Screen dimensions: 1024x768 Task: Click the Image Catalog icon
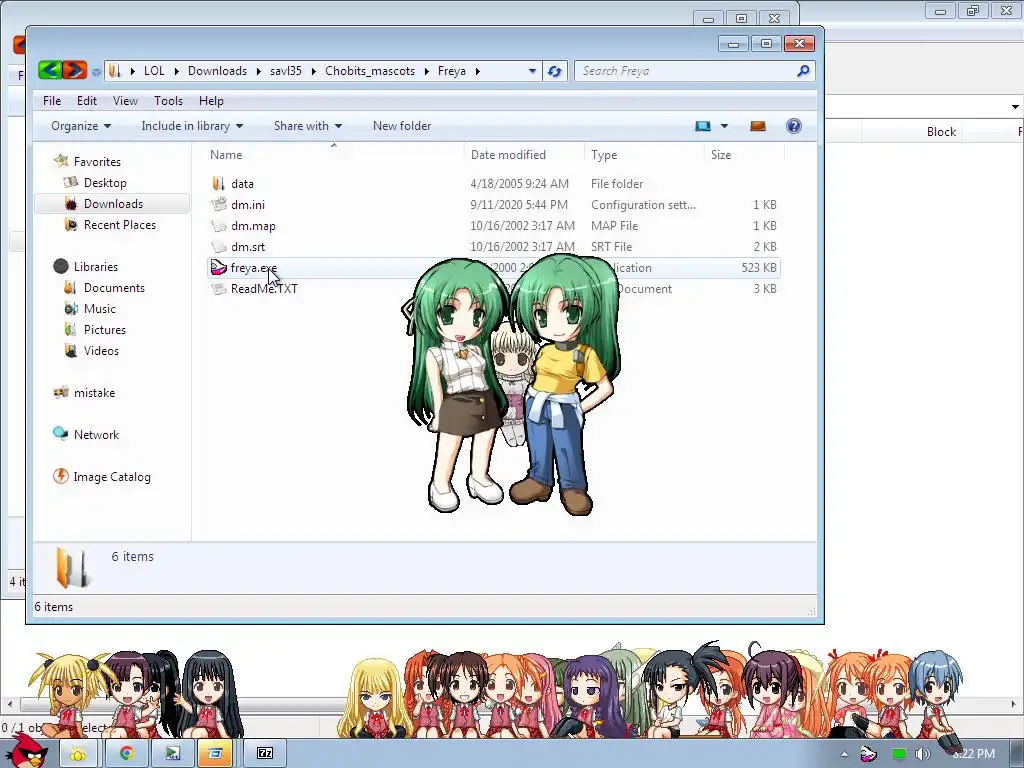pos(61,476)
